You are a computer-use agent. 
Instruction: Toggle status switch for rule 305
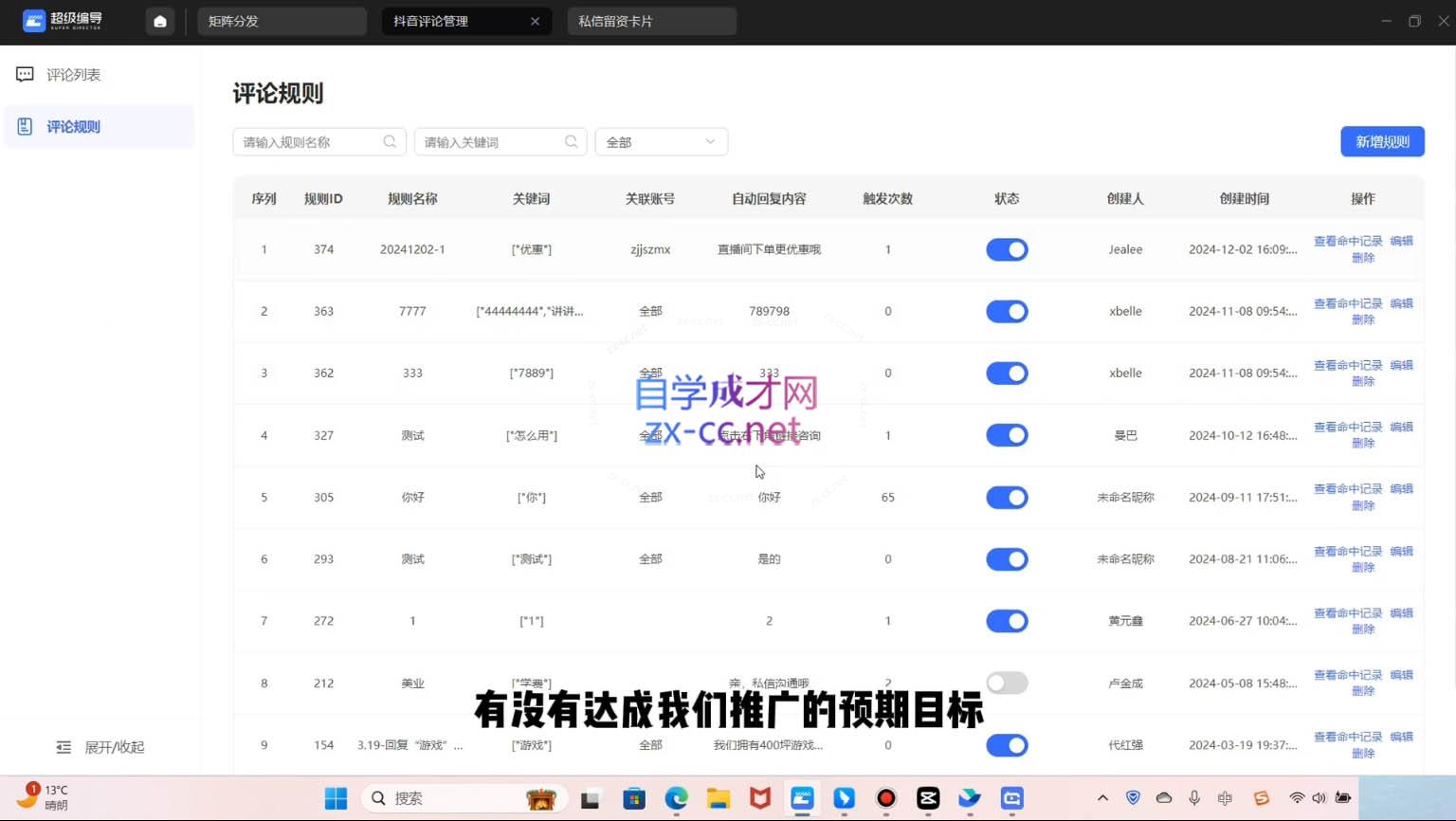pyautogui.click(x=1007, y=497)
